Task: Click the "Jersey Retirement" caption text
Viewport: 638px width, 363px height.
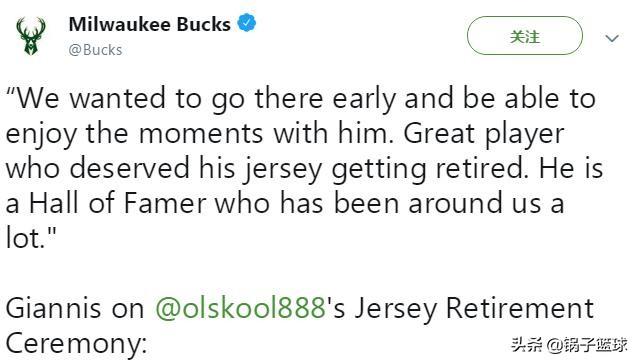Action: tap(474, 308)
